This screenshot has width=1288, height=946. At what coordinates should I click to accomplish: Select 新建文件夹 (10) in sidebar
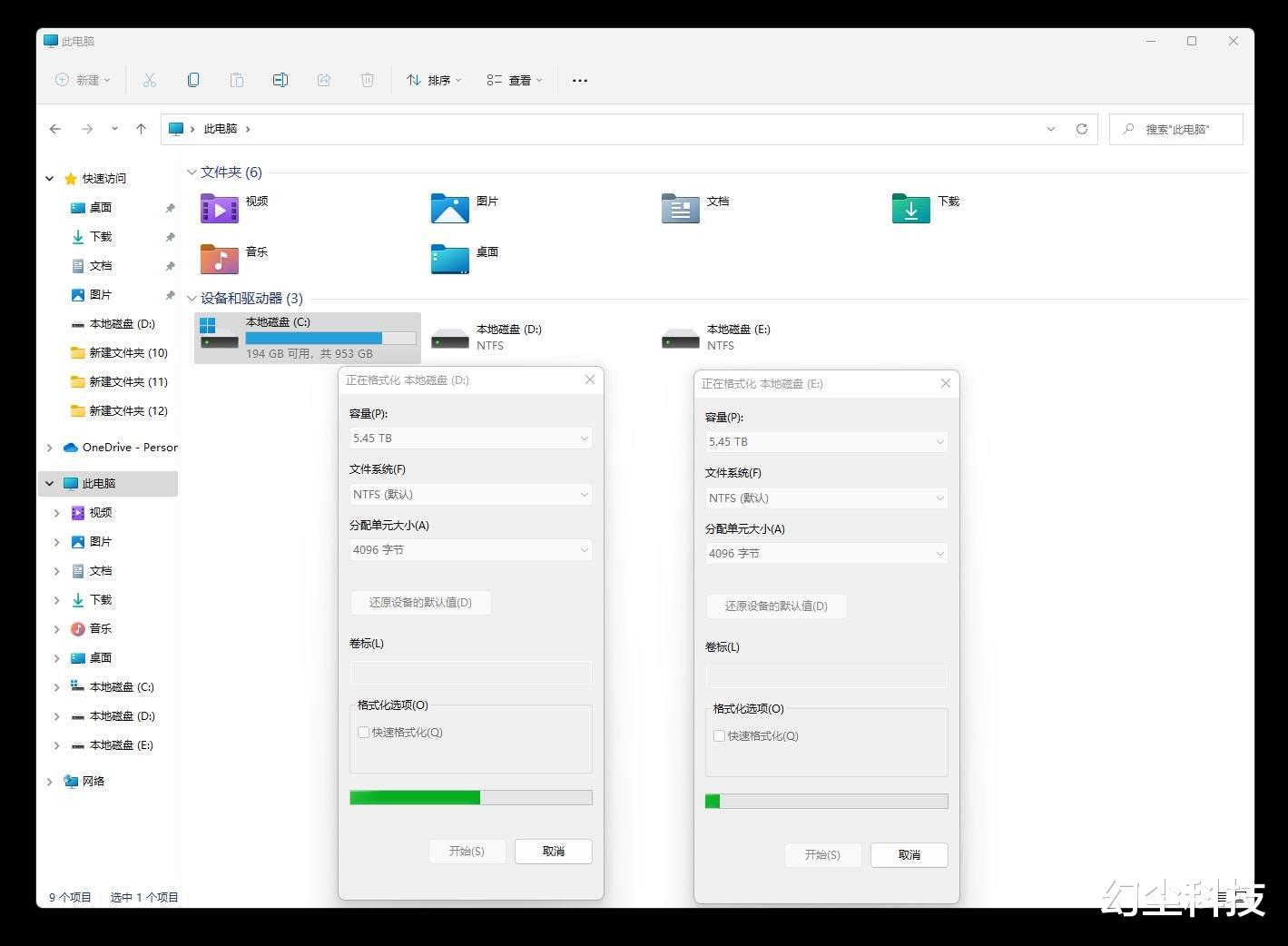point(119,353)
